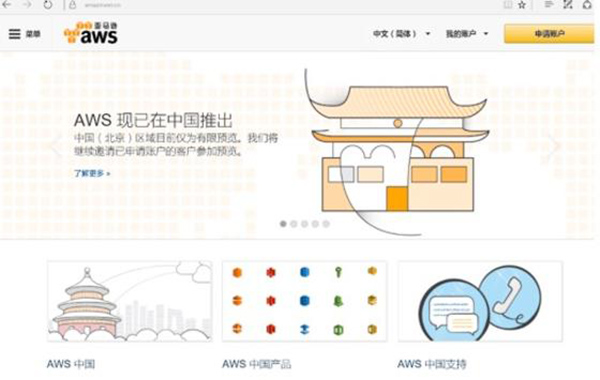This screenshot has width=600, height=380.
Task: Select the fifth carousel dot
Action: (326, 224)
